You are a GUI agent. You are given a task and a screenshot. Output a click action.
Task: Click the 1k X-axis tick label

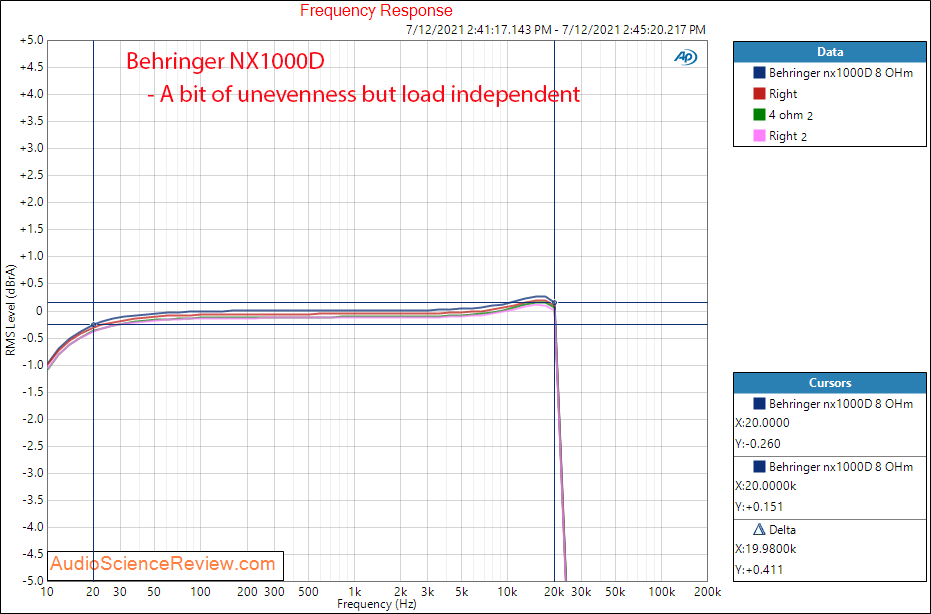pos(354,592)
